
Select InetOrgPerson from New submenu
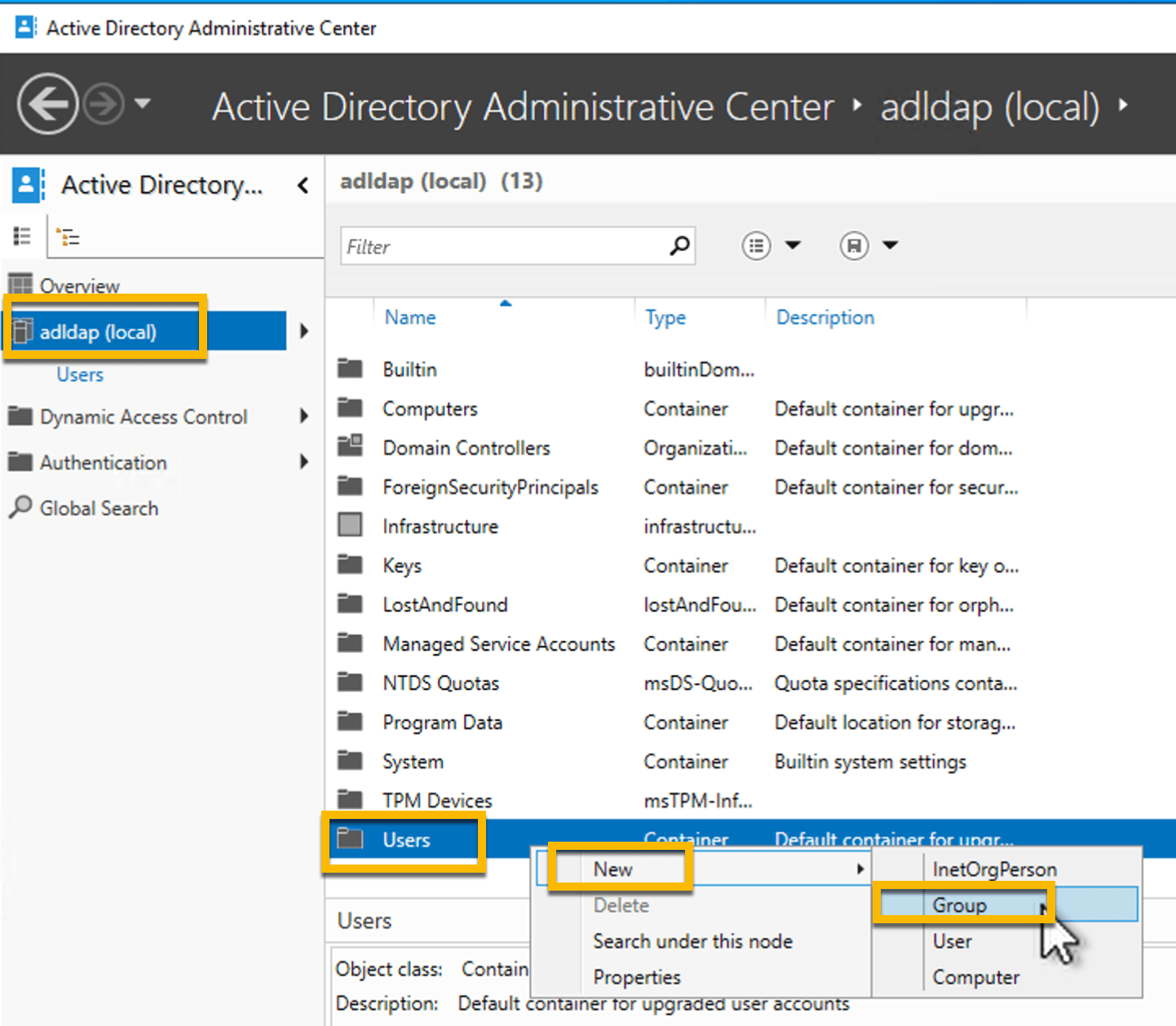[1006, 869]
